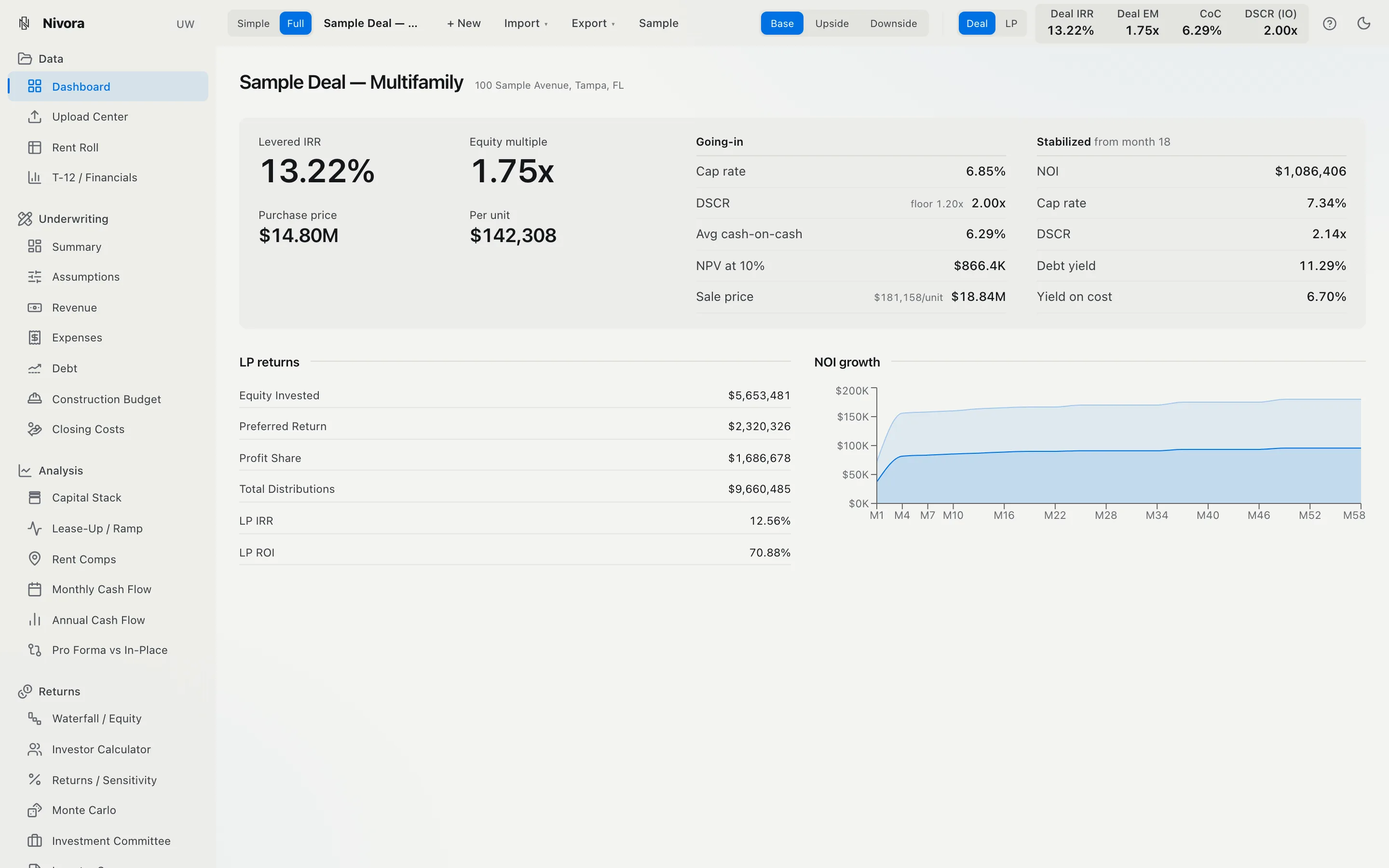Image resolution: width=1389 pixels, height=868 pixels.
Task: Switch metrics view to LP
Action: coord(1011,24)
